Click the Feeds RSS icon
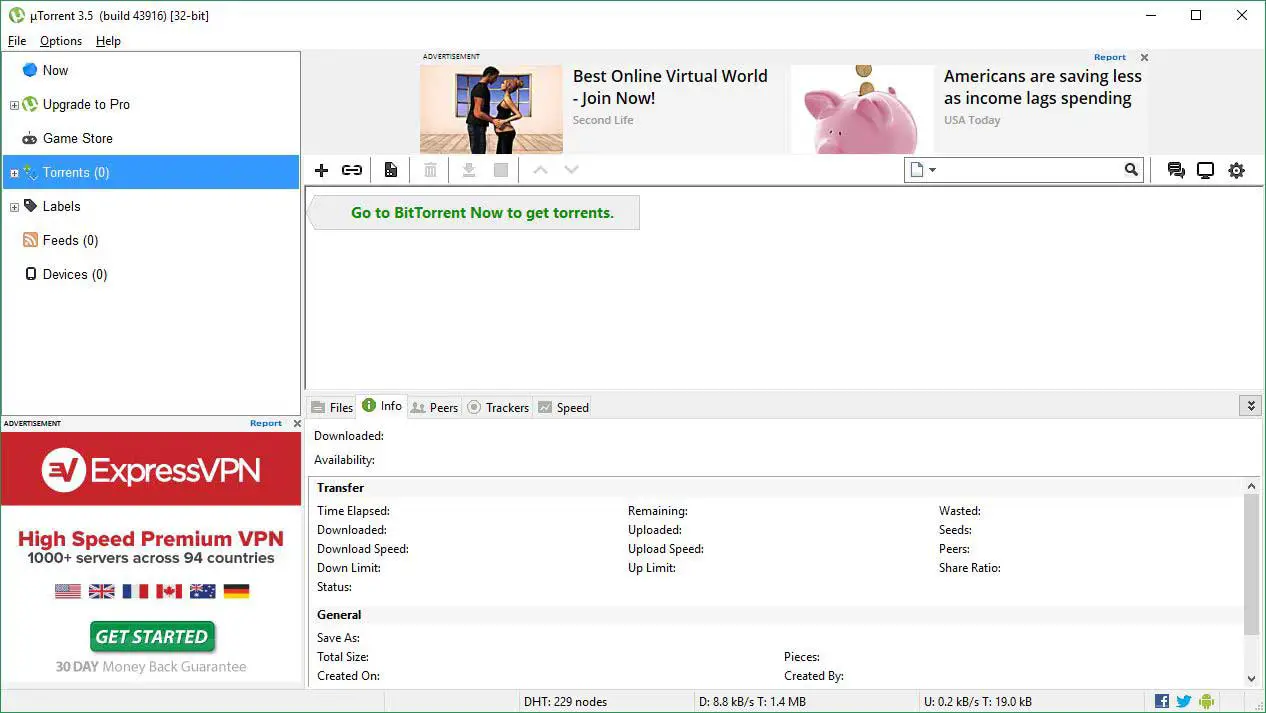This screenshot has width=1266, height=713. [30, 240]
